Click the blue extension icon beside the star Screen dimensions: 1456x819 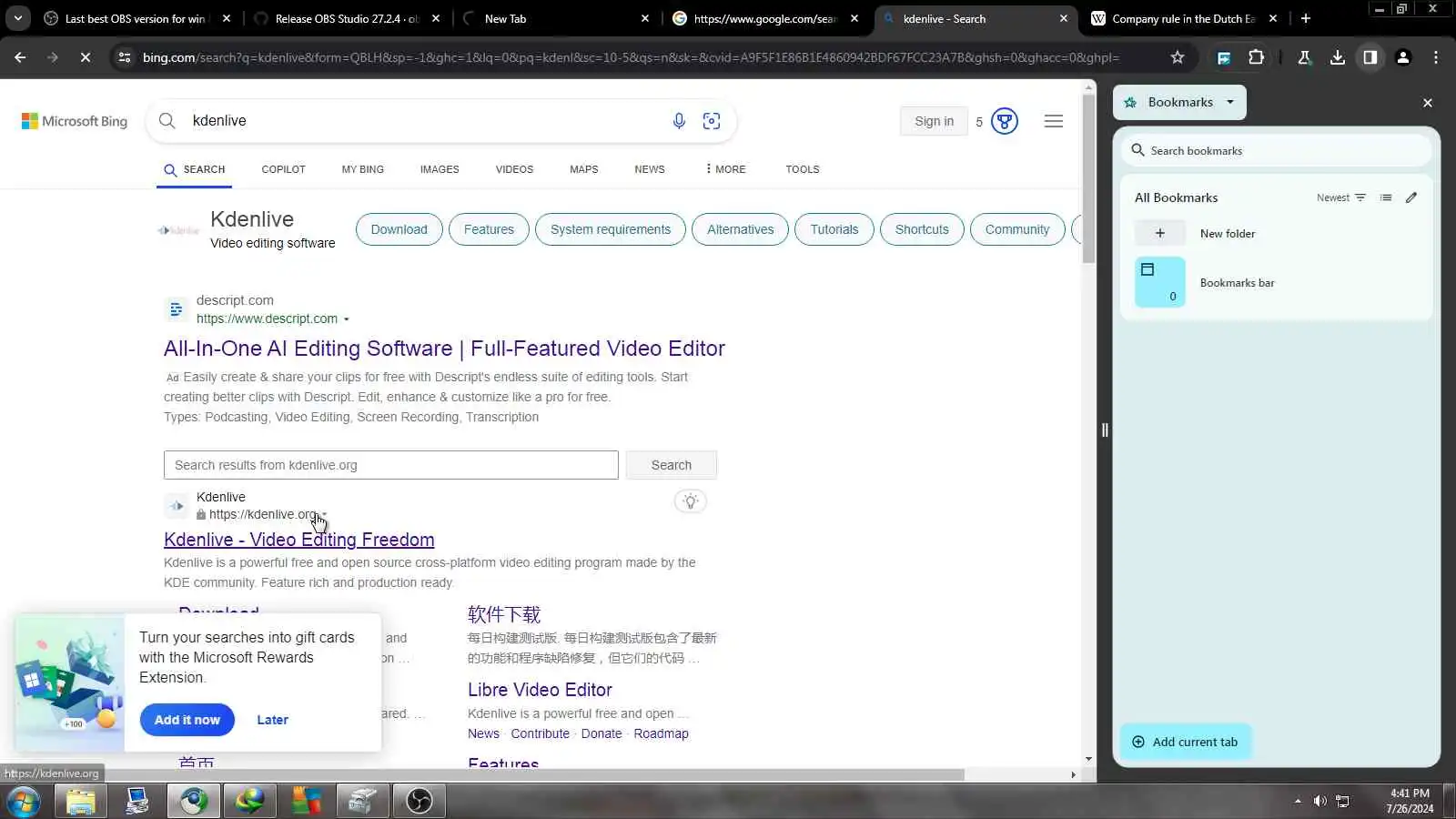1224,57
